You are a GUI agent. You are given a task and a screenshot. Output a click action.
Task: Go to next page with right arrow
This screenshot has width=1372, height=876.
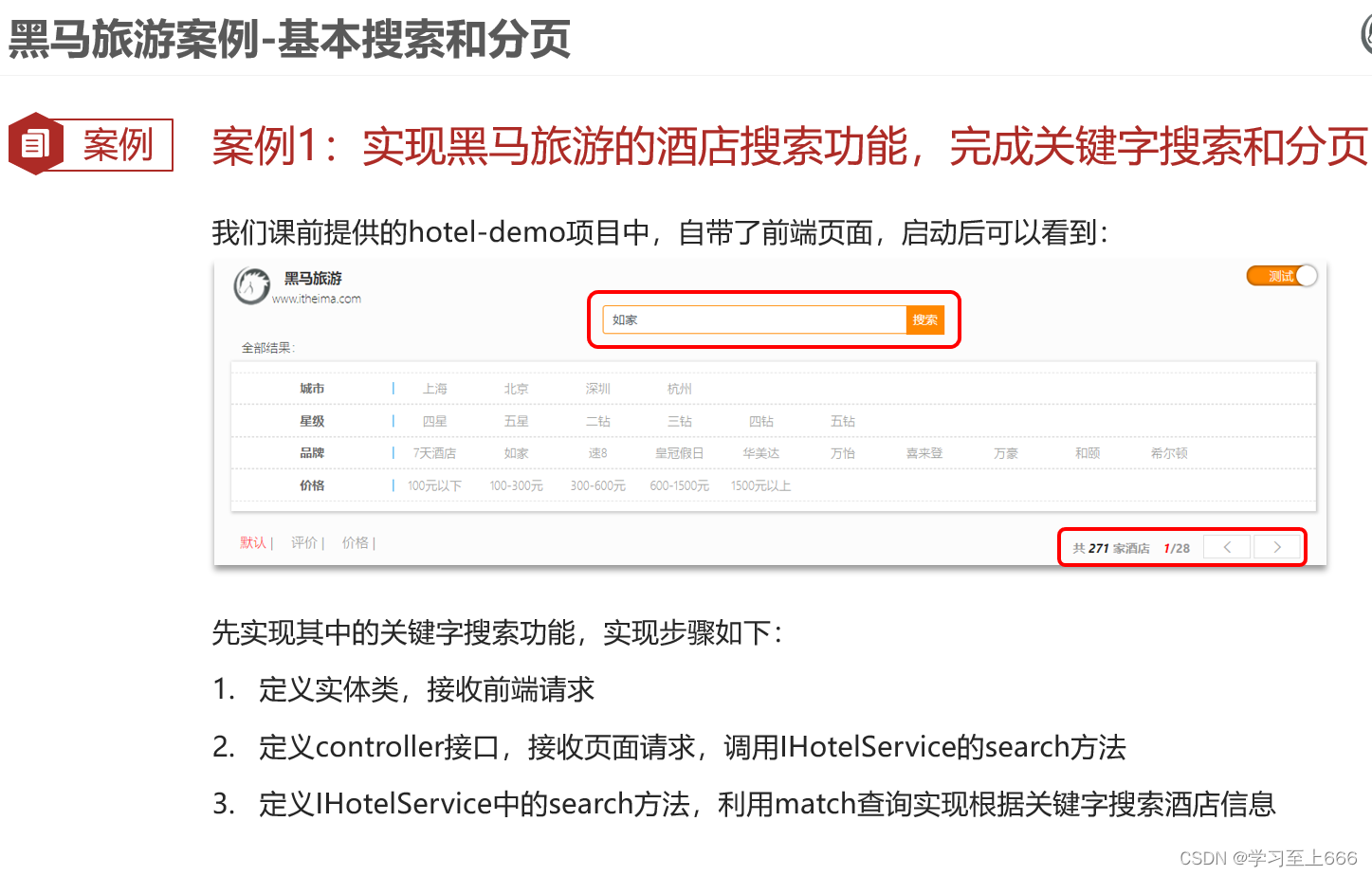click(x=1276, y=546)
